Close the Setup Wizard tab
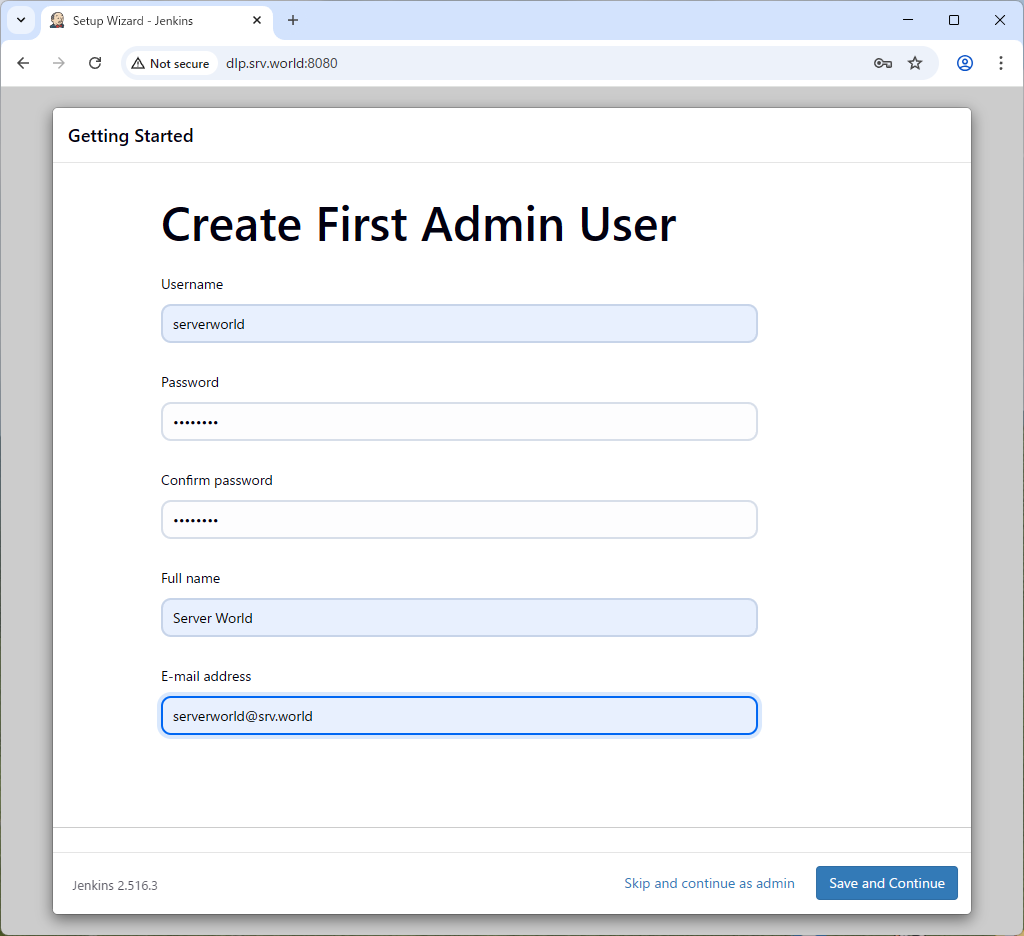 [257, 20]
